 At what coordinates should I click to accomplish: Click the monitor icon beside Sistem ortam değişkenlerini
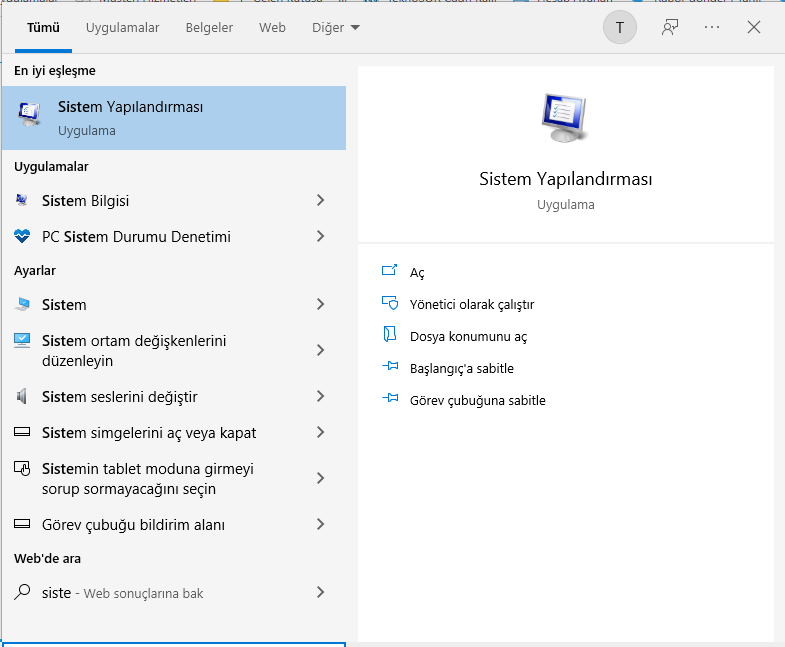pos(22,341)
